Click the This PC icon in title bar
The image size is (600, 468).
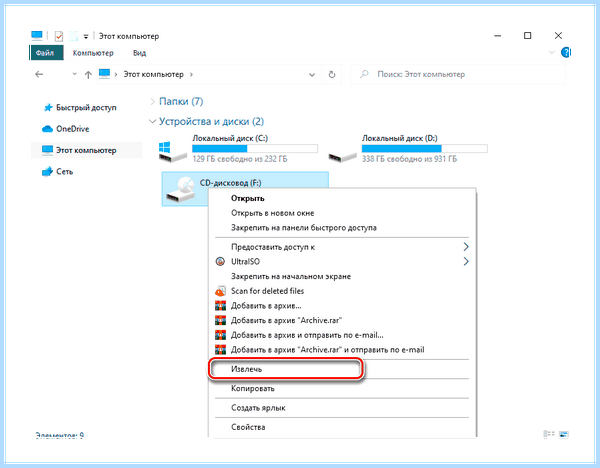pos(37,36)
